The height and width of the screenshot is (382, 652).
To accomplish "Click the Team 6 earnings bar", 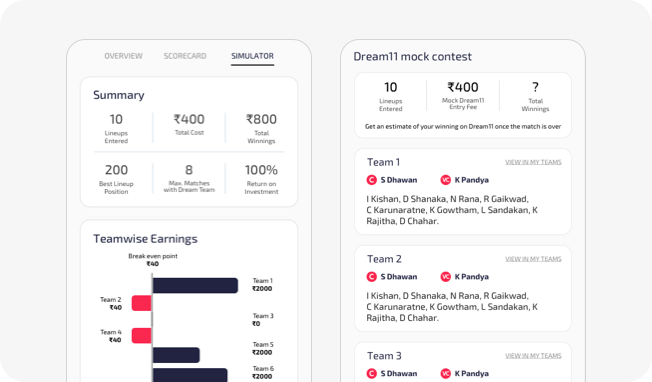I will (190, 375).
